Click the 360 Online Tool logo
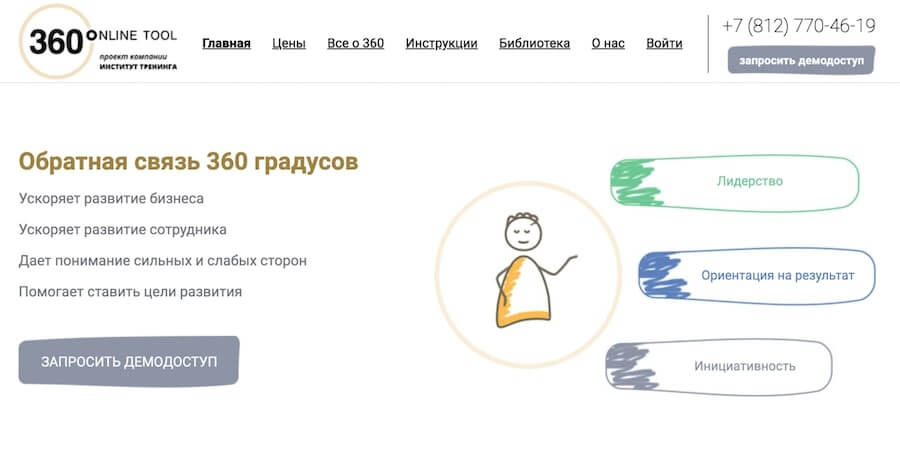900x471 pixels. tap(98, 41)
